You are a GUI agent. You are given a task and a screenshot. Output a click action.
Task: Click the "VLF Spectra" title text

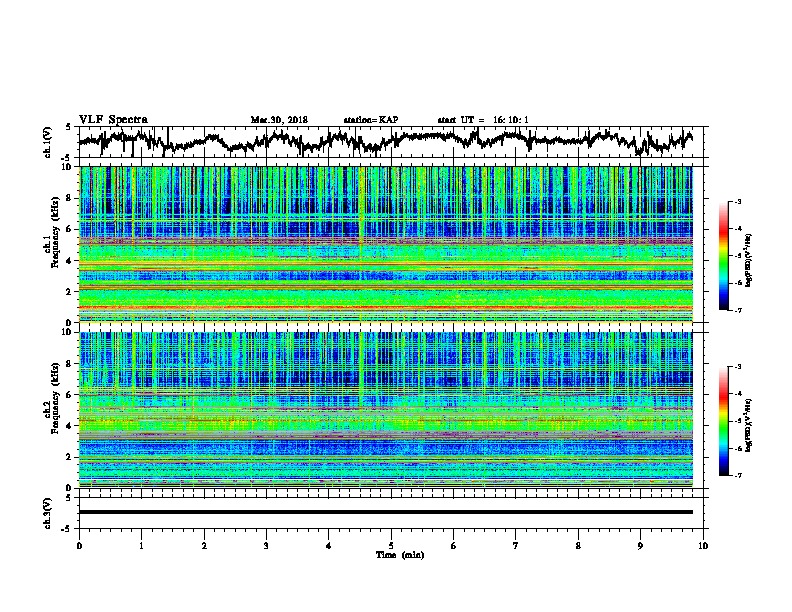113,120
